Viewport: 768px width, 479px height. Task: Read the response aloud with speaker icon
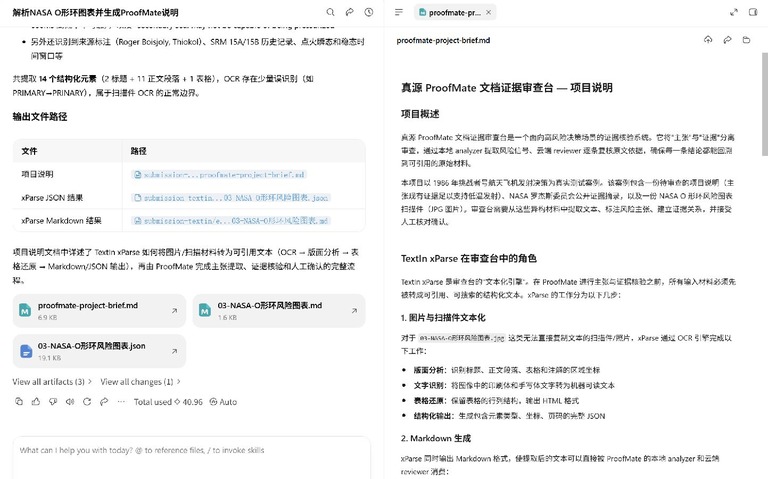(70, 402)
